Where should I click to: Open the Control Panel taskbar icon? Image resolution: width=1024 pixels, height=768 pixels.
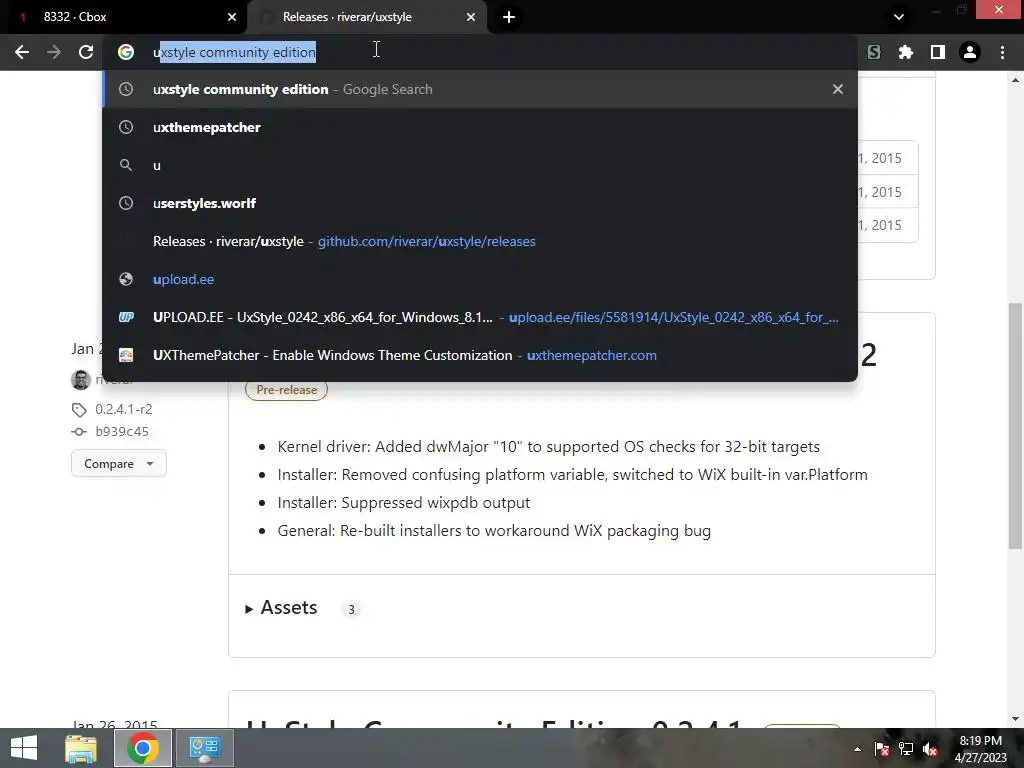point(205,748)
